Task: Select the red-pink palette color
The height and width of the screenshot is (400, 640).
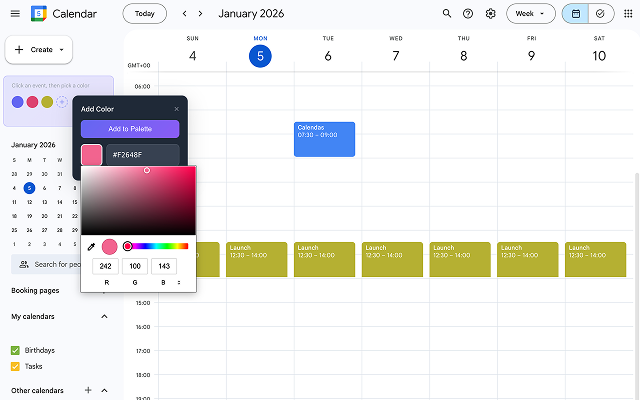Action: click(x=32, y=102)
